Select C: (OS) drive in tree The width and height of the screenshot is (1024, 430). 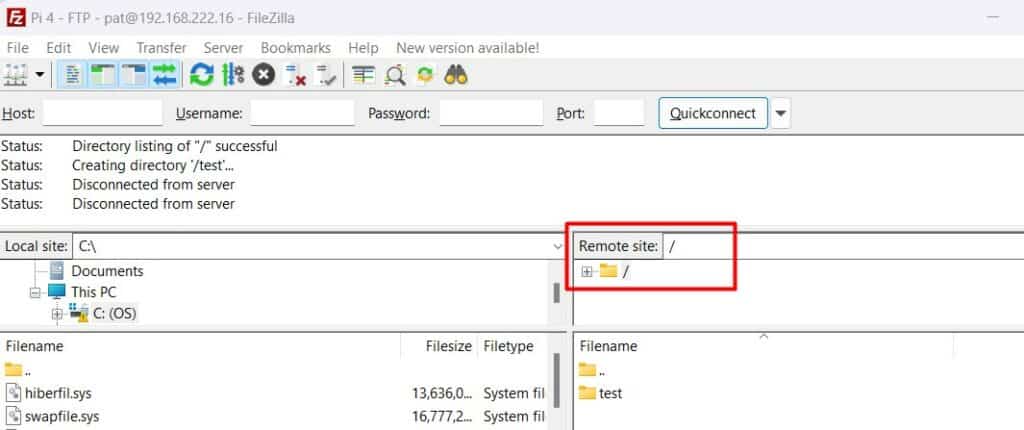(x=115, y=314)
